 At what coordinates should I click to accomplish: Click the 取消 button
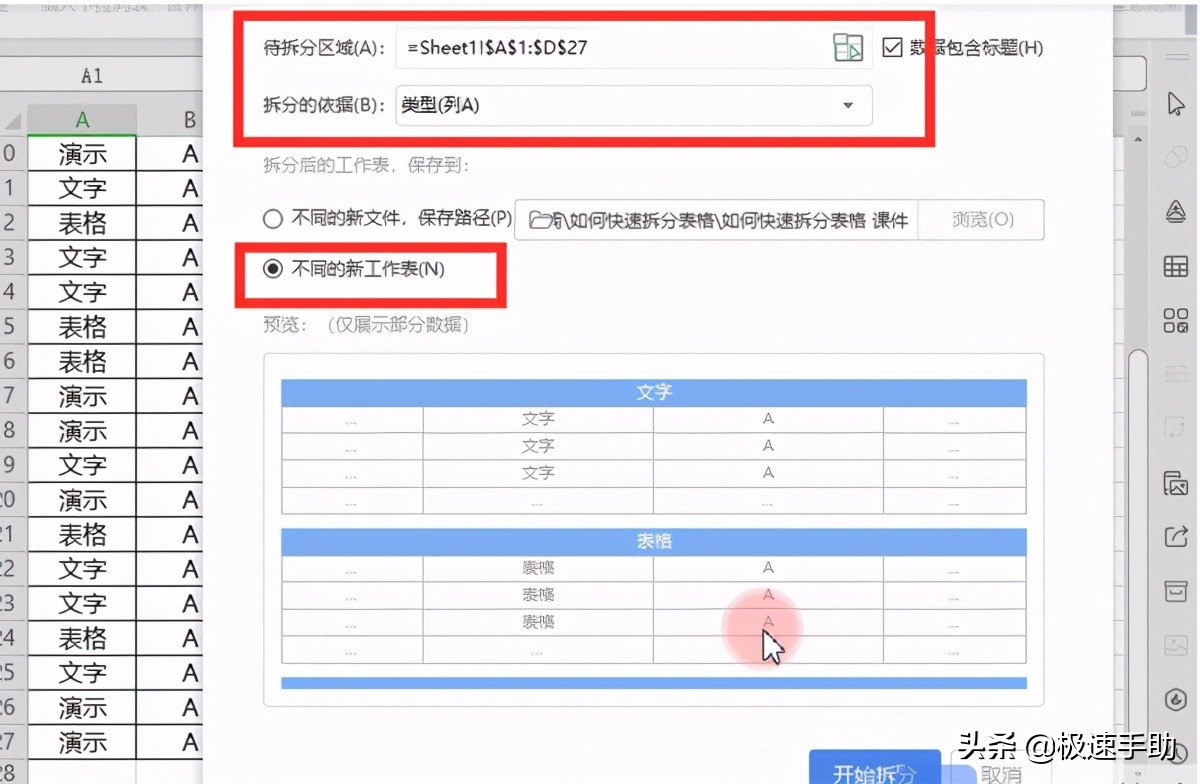pos(1001,772)
